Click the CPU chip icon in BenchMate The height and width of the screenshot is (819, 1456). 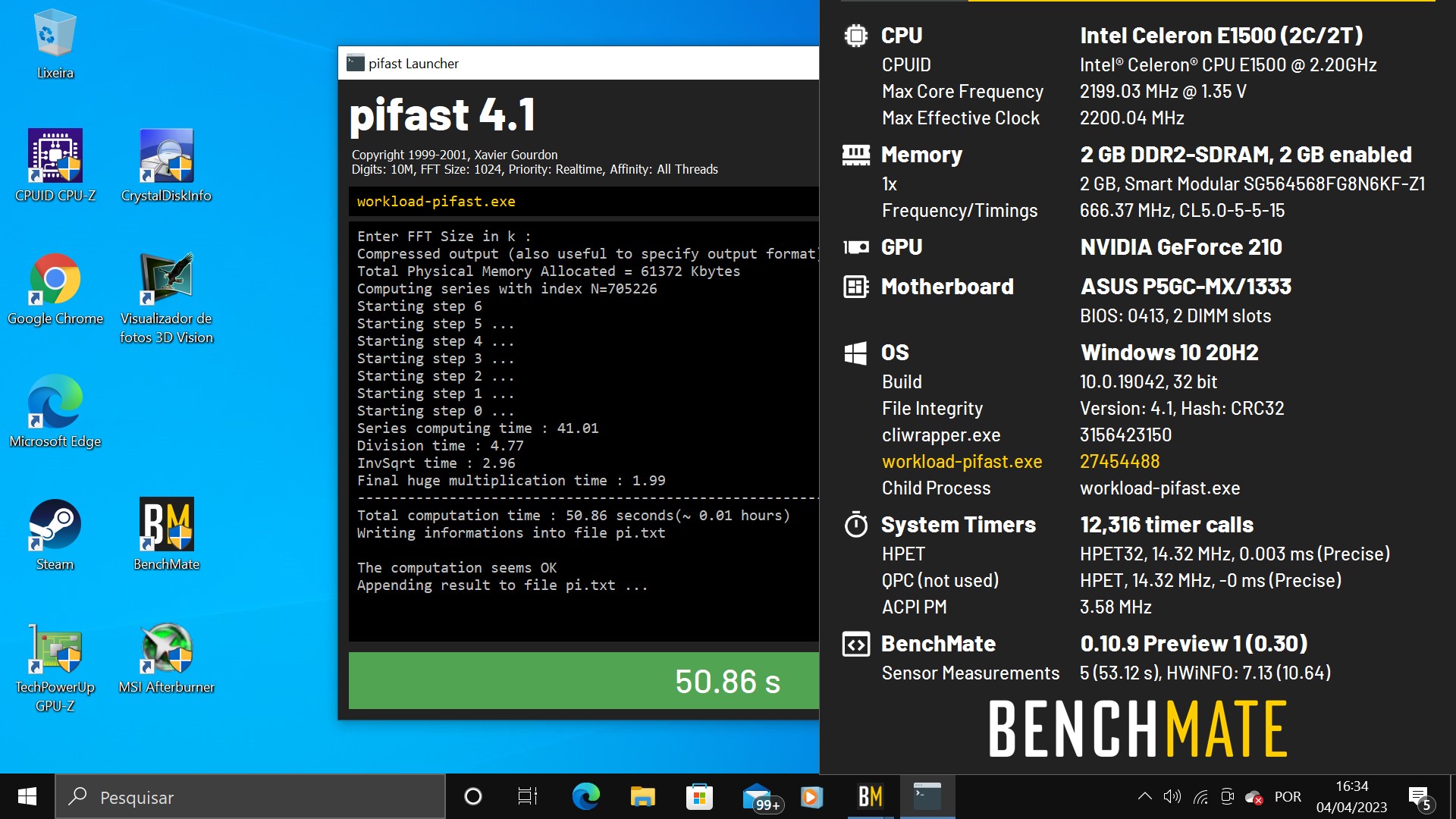point(856,36)
